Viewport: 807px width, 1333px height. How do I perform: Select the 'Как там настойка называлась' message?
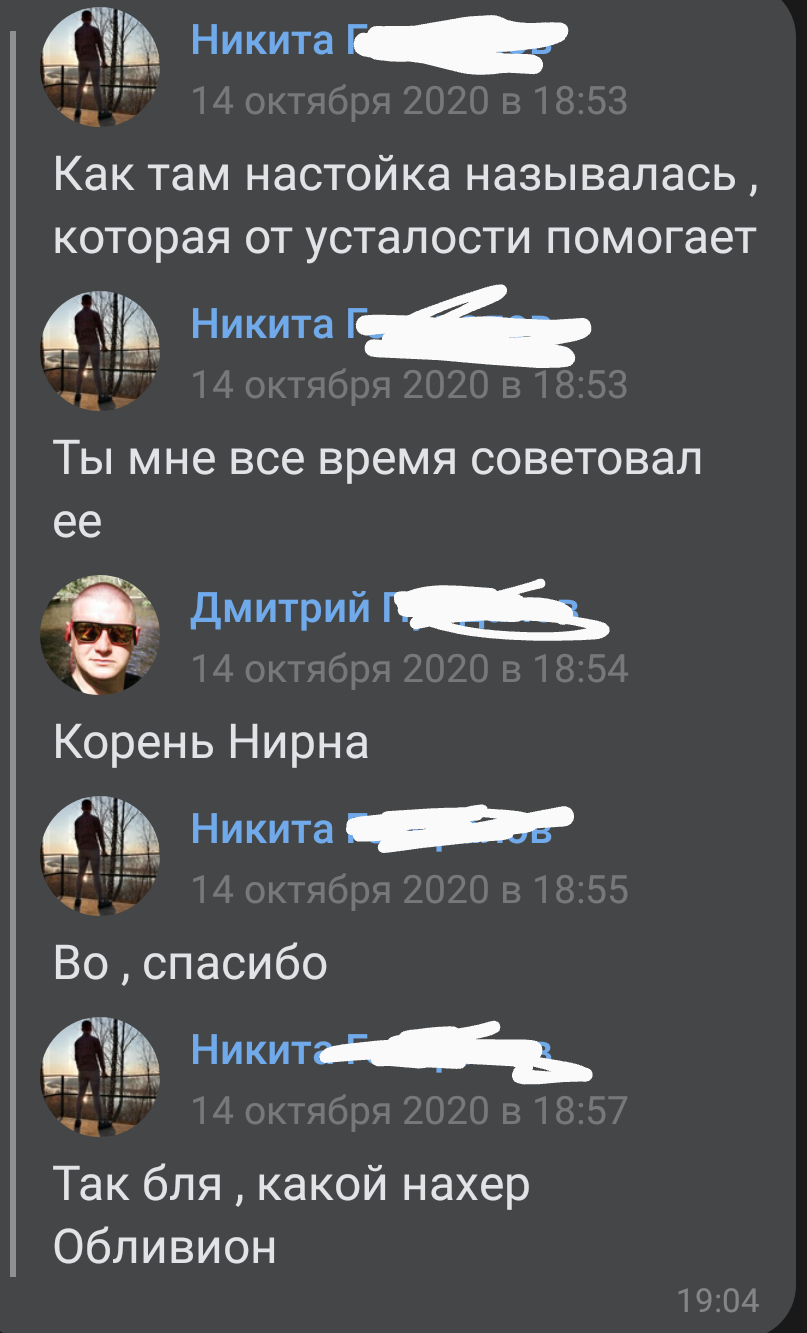[404, 207]
